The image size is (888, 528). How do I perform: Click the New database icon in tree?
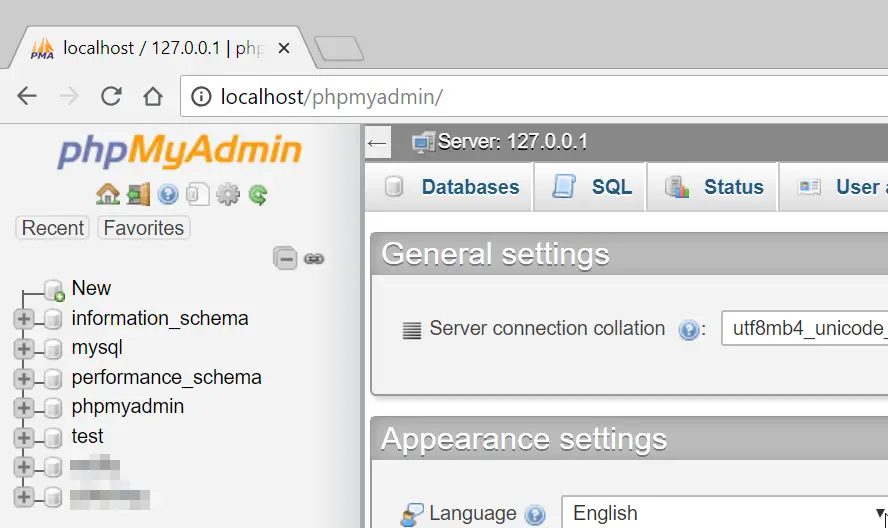pyautogui.click(x=54, y=290)
